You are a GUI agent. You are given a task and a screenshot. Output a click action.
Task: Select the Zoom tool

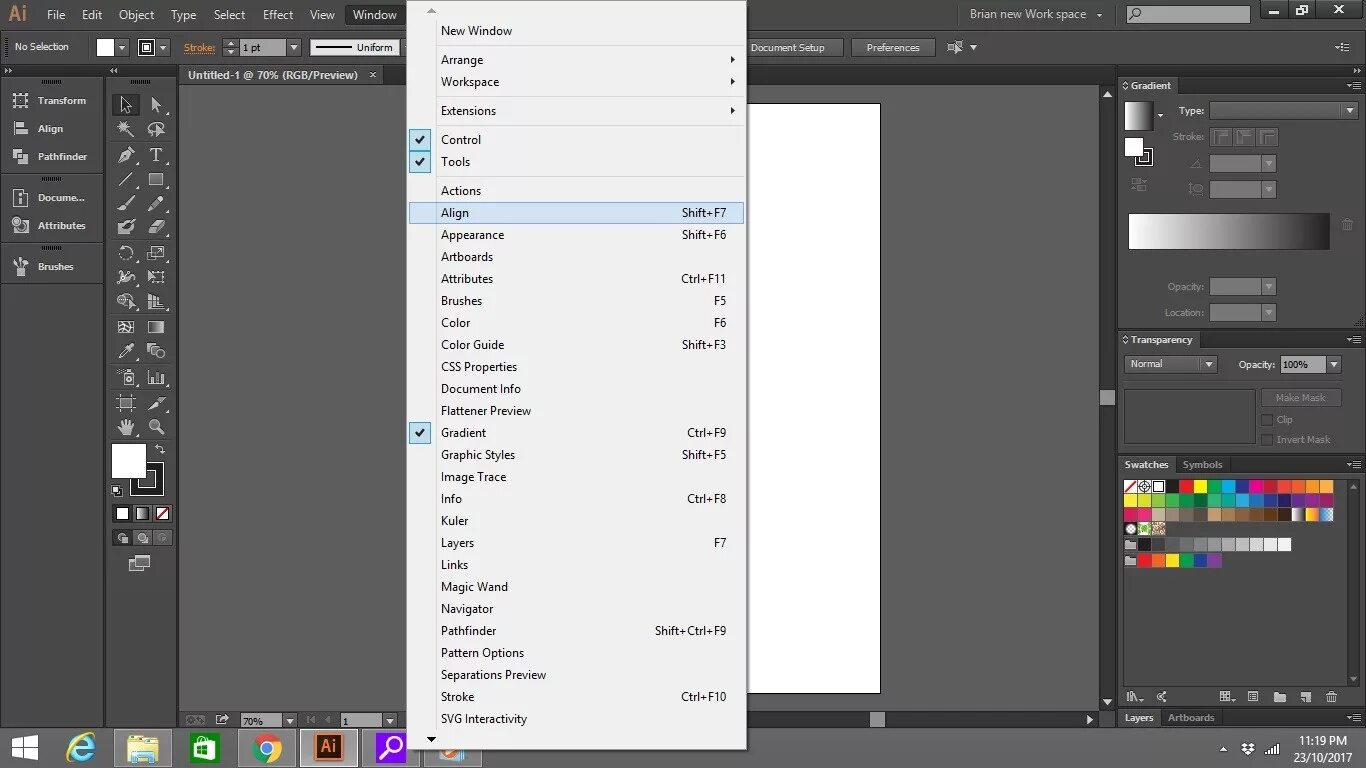click(156, 427)
